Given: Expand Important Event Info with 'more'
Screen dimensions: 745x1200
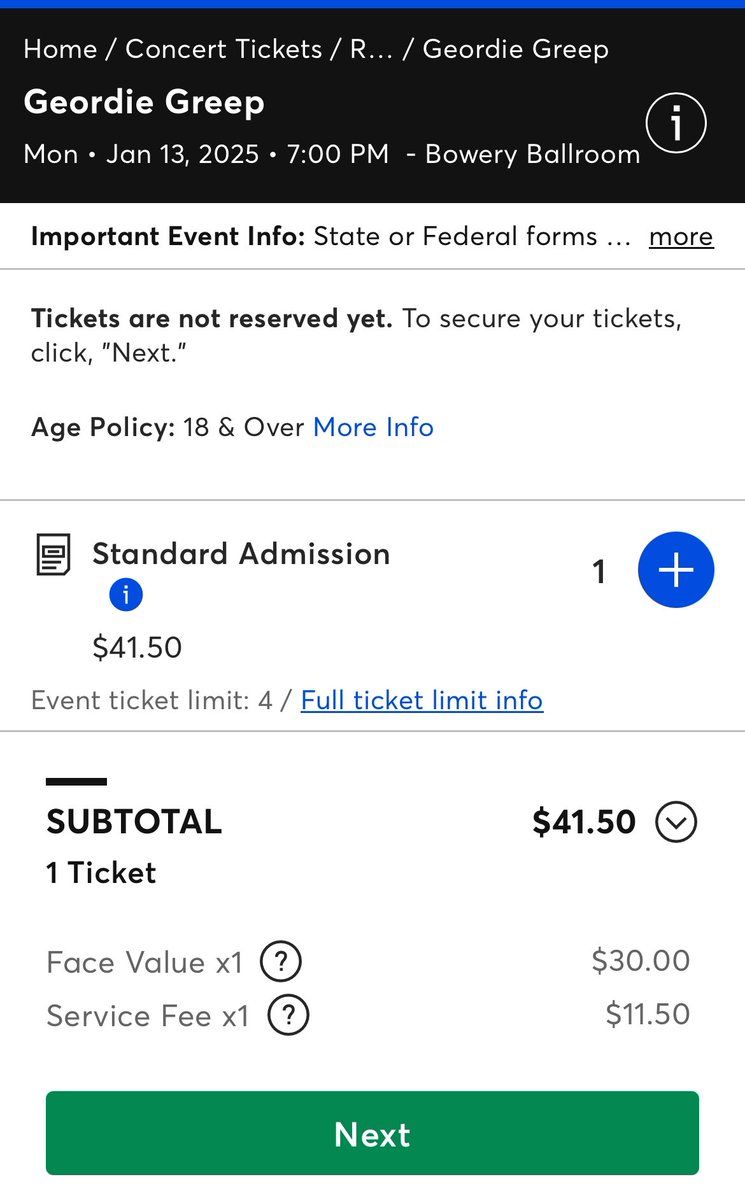Looking at the screenshot, I should point(681,237).
